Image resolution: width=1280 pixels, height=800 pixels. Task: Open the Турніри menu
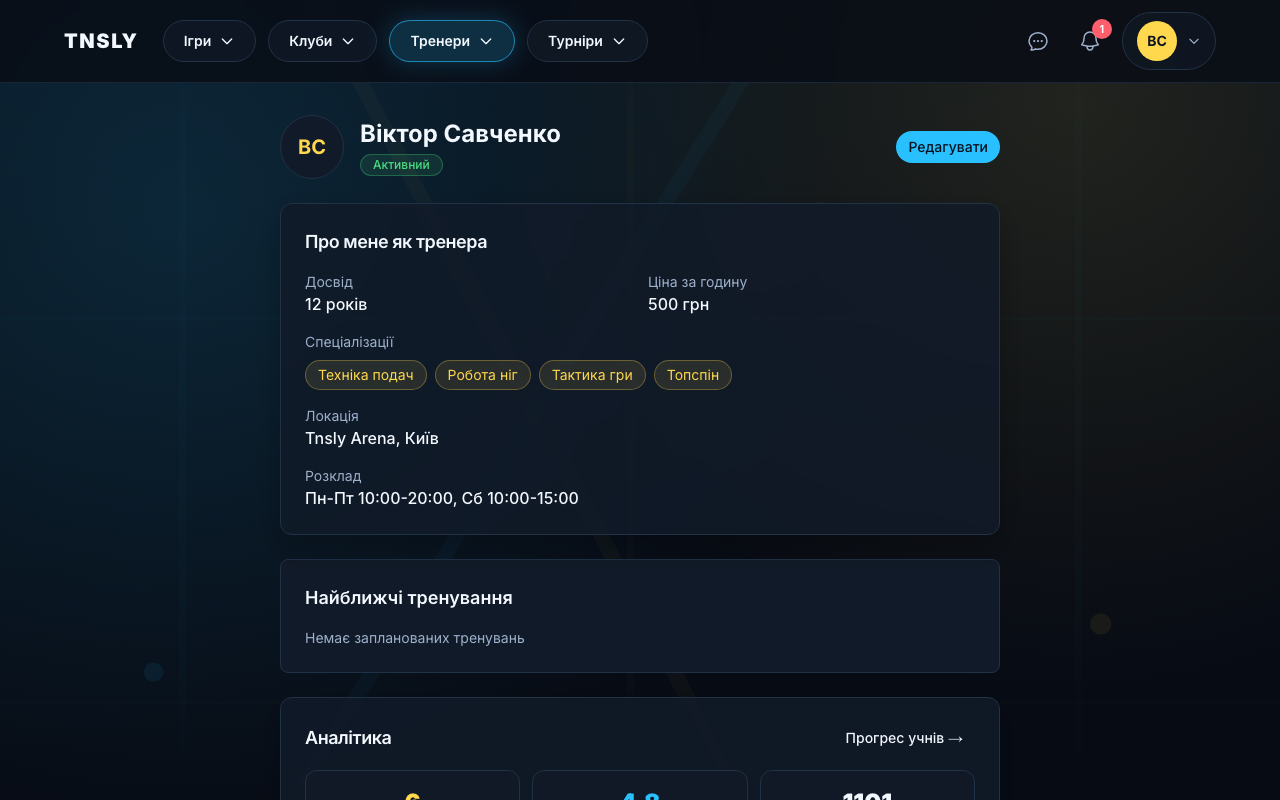click(587, 41)
